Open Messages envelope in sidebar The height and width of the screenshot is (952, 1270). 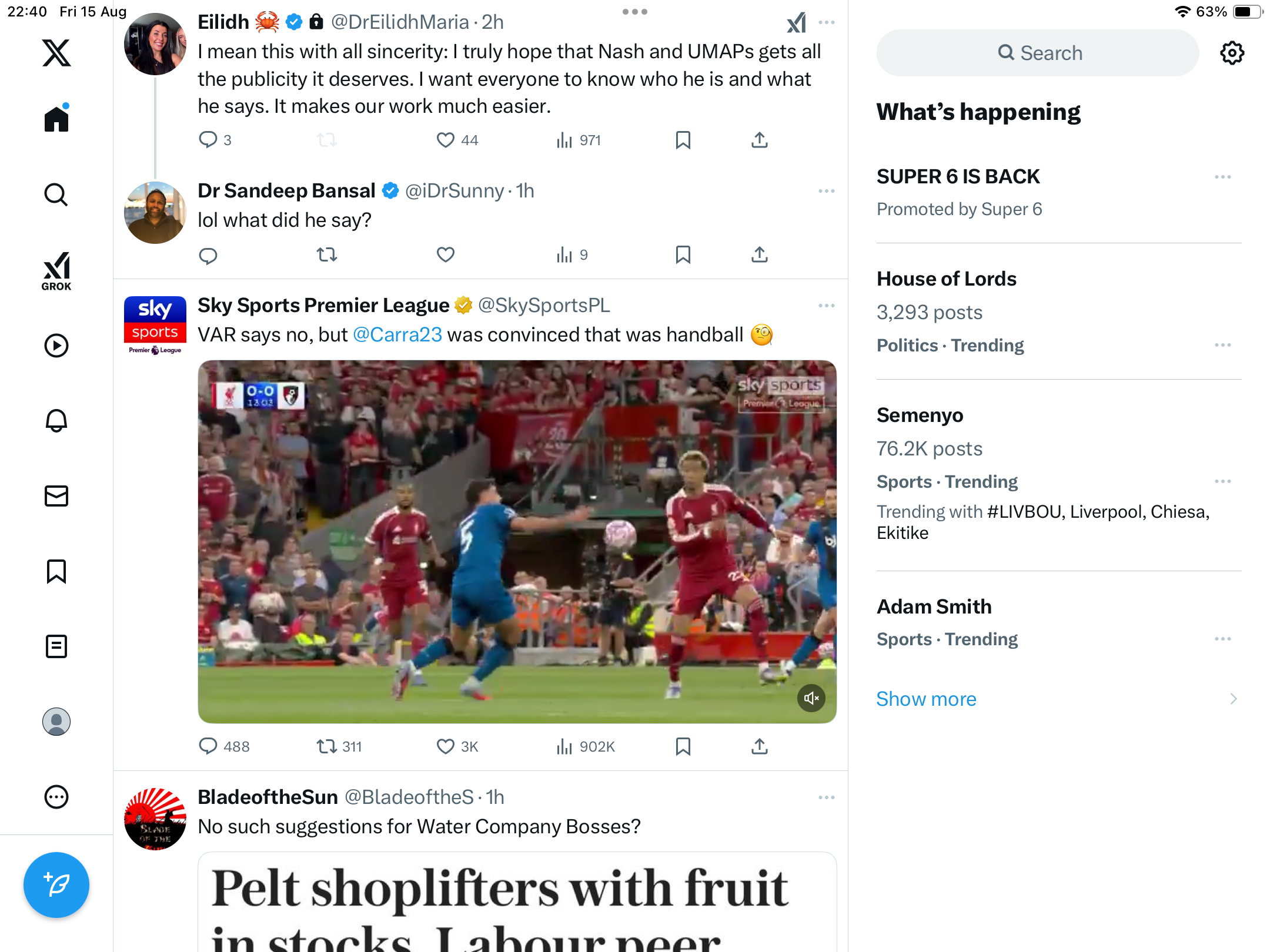click(x=56, y=496)
